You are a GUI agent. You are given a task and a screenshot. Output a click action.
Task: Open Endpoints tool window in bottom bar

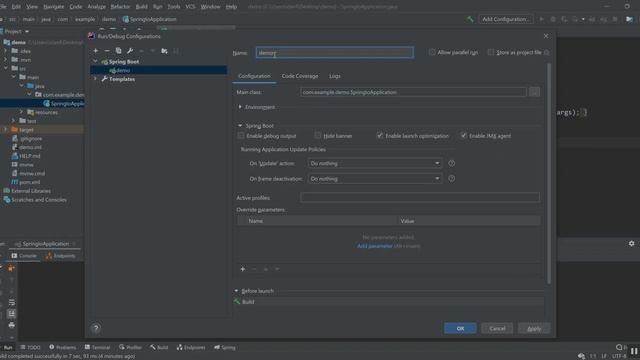191,347
